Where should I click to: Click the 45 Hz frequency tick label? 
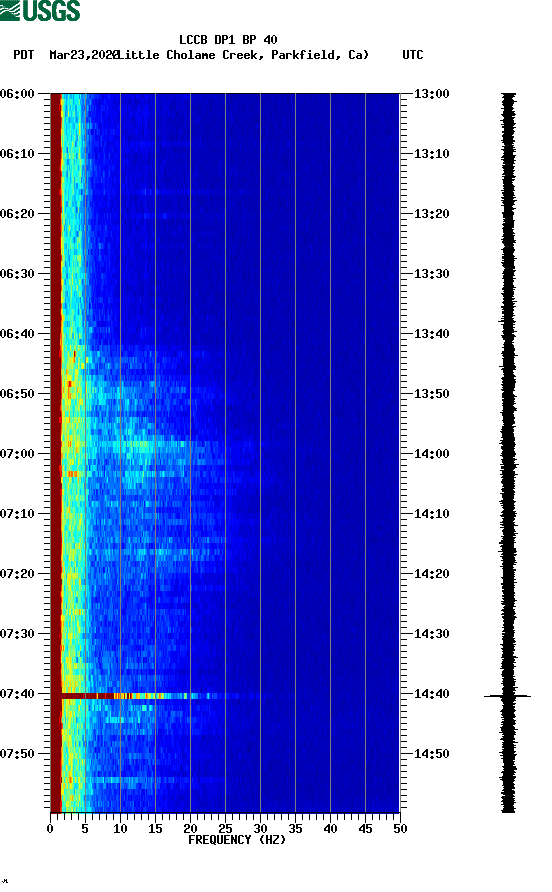(x=365, y=829)
